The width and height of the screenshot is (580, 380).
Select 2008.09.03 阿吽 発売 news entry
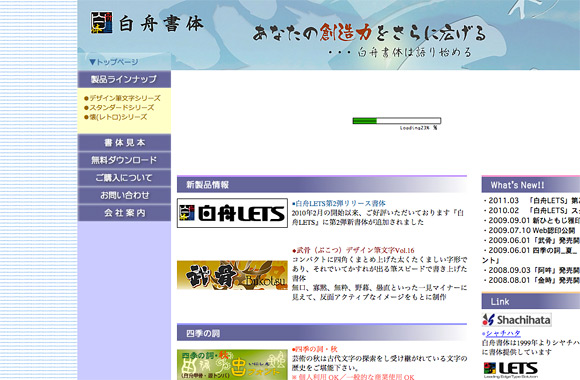coord(532,270)
